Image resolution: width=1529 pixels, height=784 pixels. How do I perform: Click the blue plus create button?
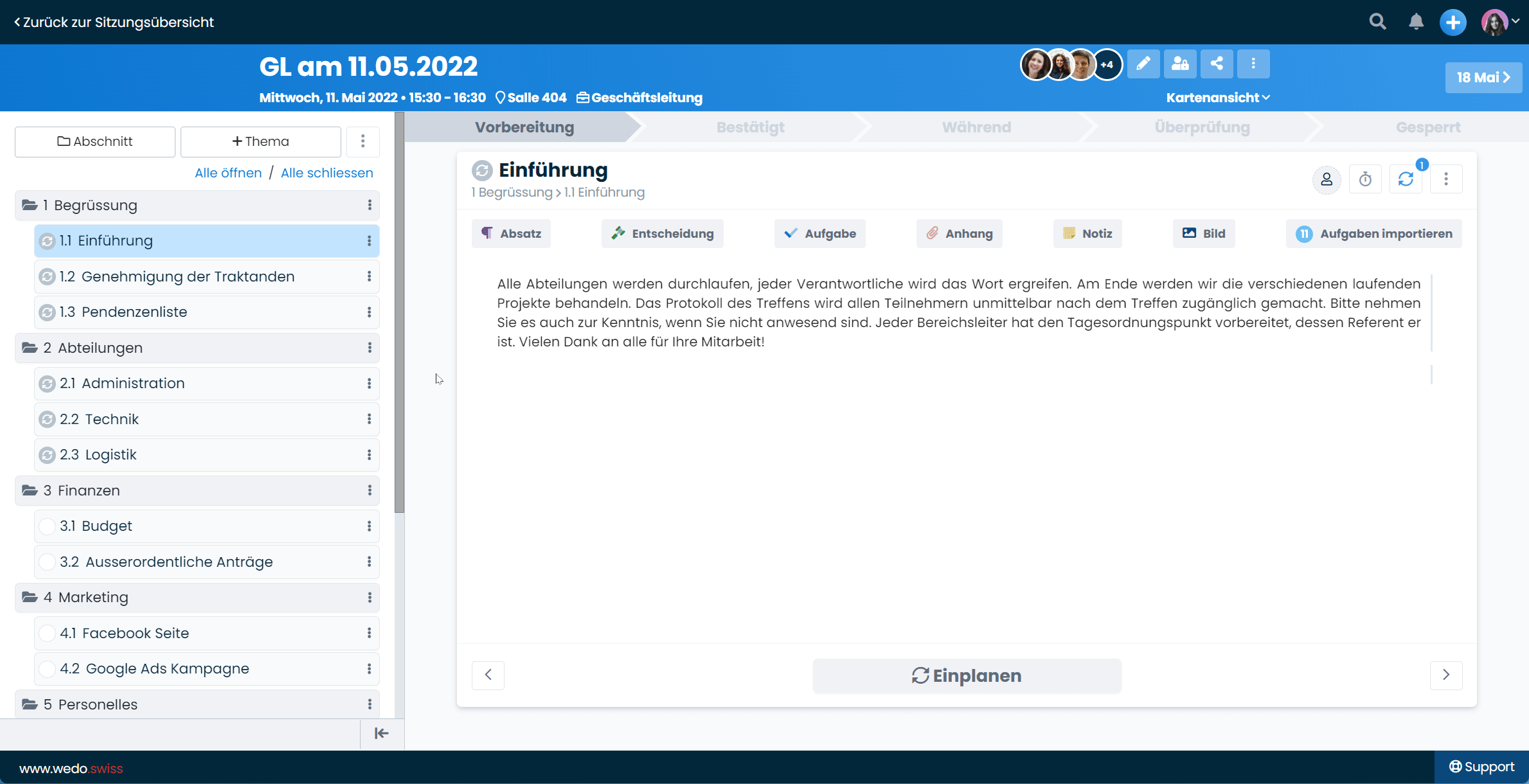click(x=1453, y=22)
